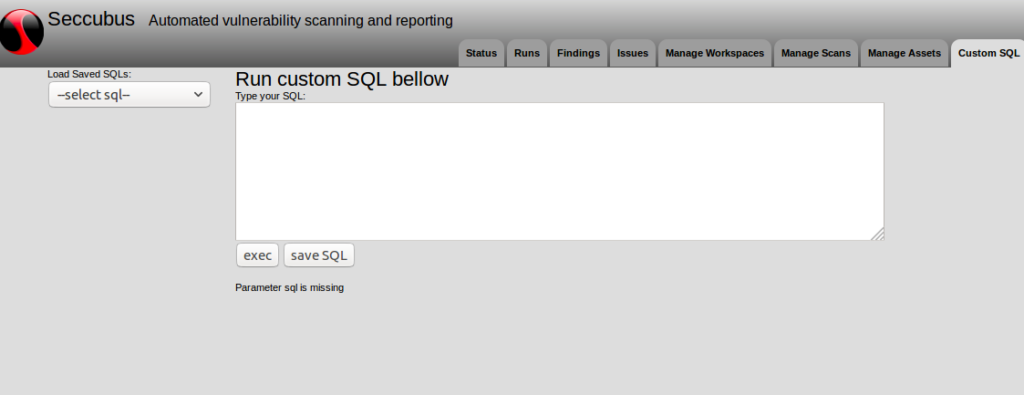Open the Status tab
The image size is (1024, 395).
481,54
